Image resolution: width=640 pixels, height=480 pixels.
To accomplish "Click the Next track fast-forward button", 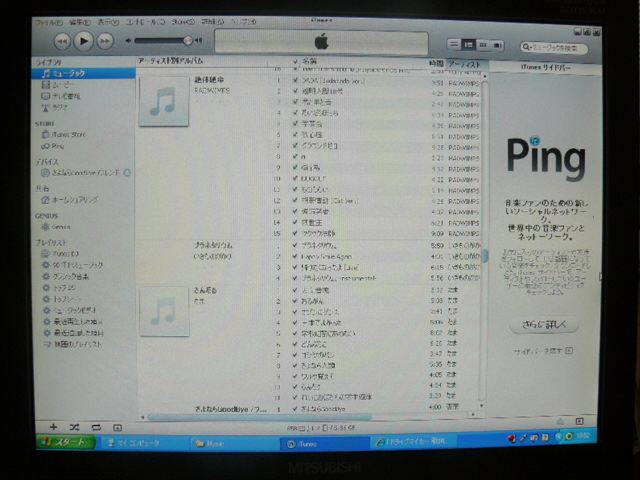I will pyautogui.click(x=105, y=41).
